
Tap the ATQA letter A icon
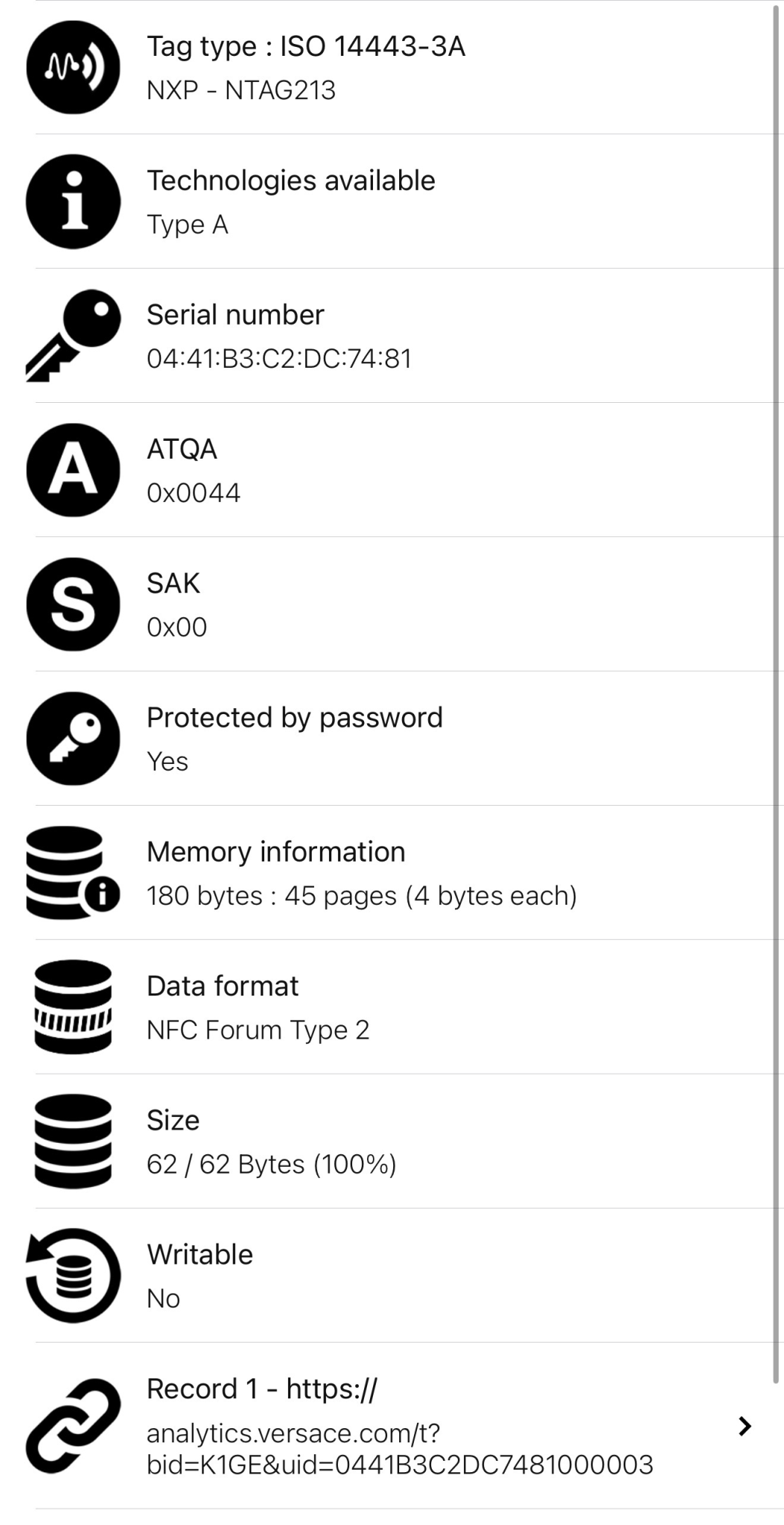point(73,470)
